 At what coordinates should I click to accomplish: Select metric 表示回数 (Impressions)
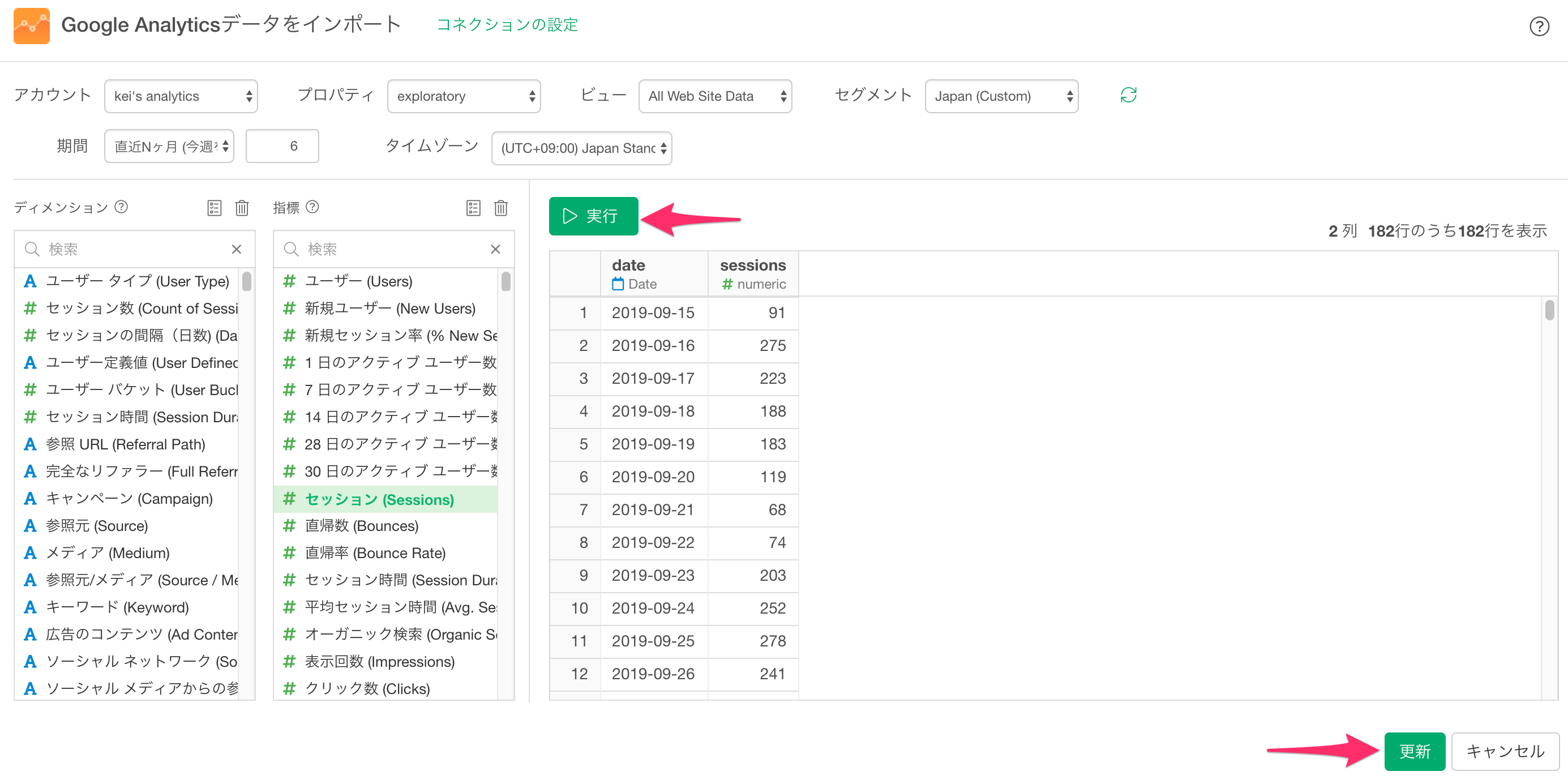[387, 661]
